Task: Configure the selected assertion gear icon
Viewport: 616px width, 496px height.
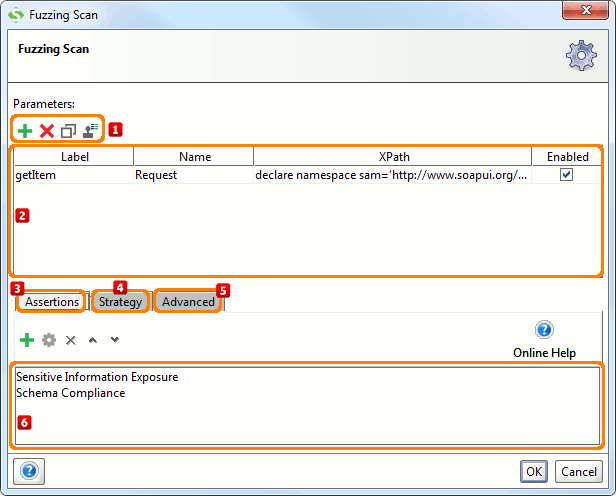Action: 49,340
